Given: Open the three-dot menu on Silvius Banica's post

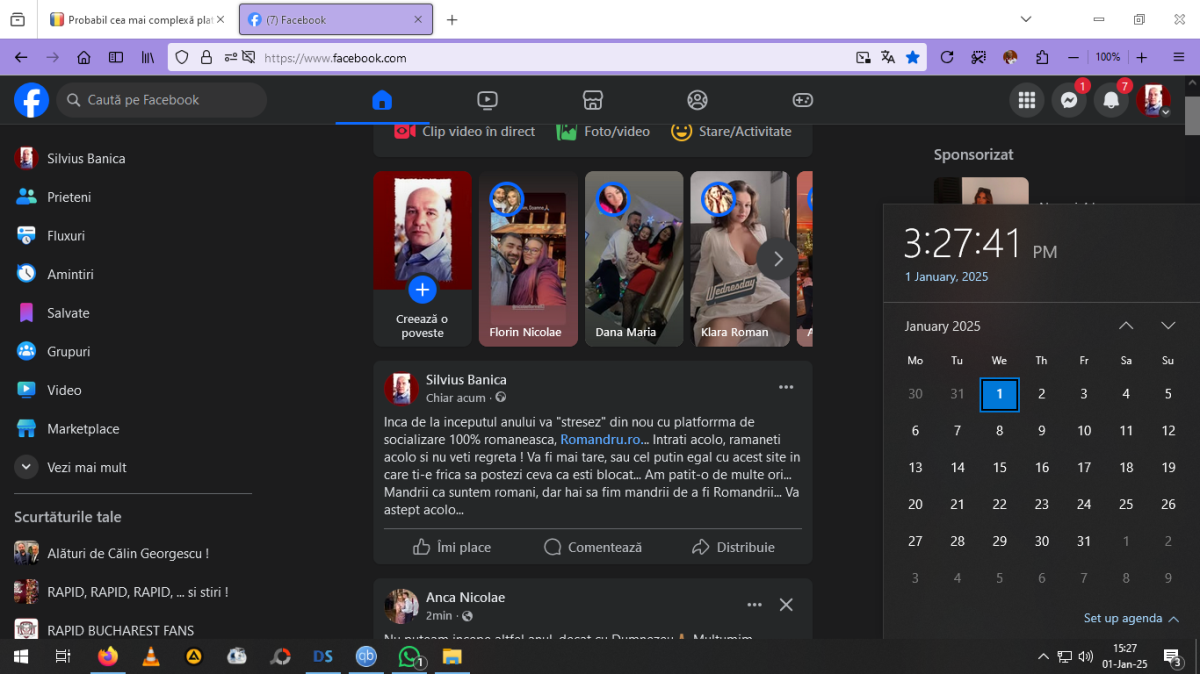Looking at the screenshot, I should point(786,388).
